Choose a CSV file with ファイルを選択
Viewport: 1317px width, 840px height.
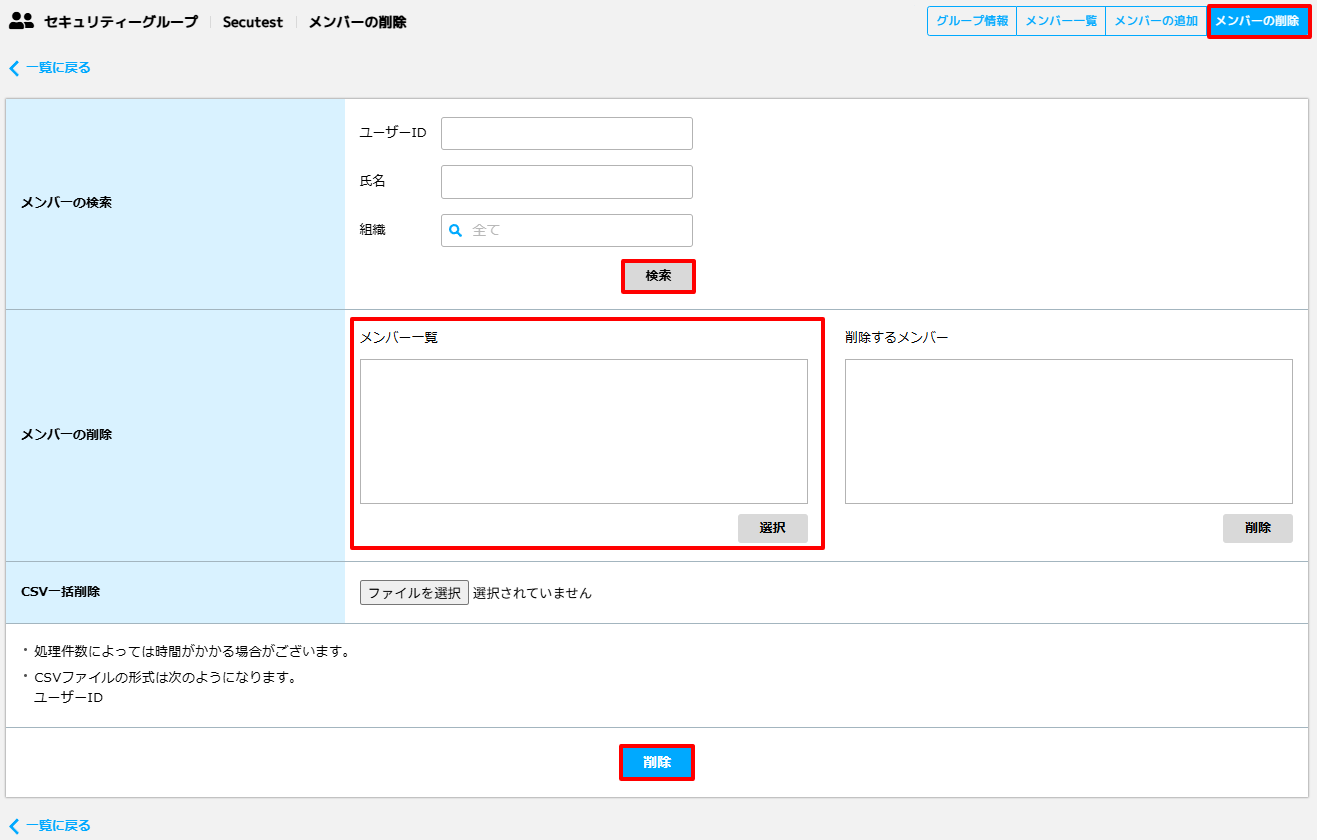[x=414, y=593]
